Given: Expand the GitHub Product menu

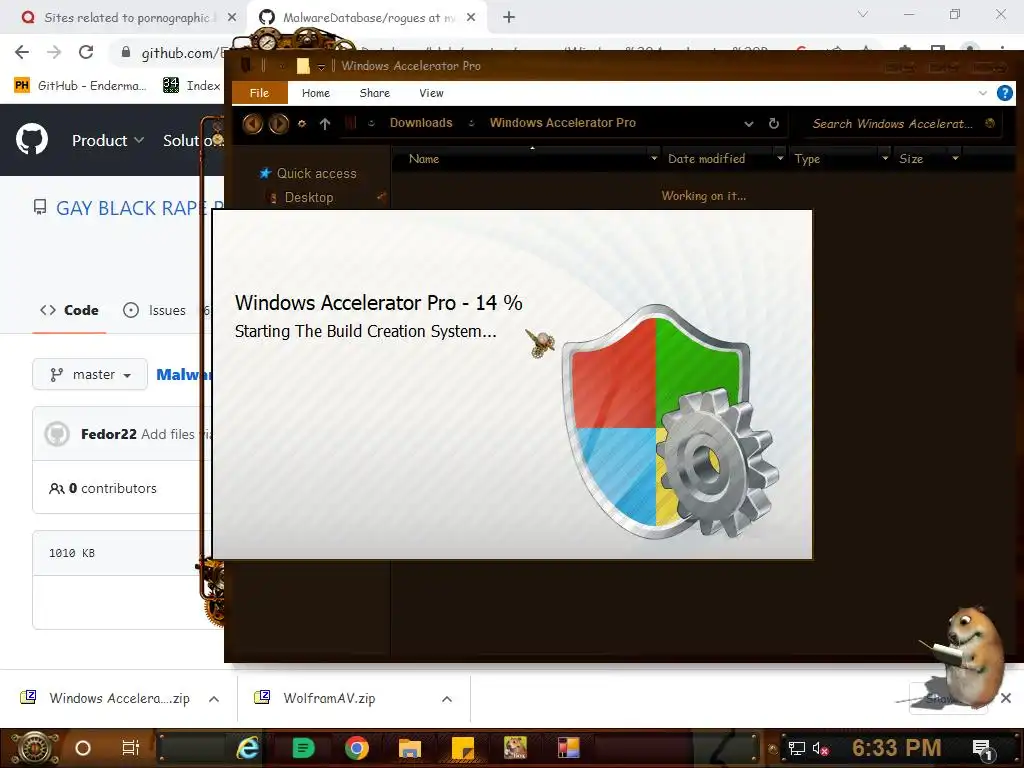Looking at the screenshot, I should click(108, 140).
